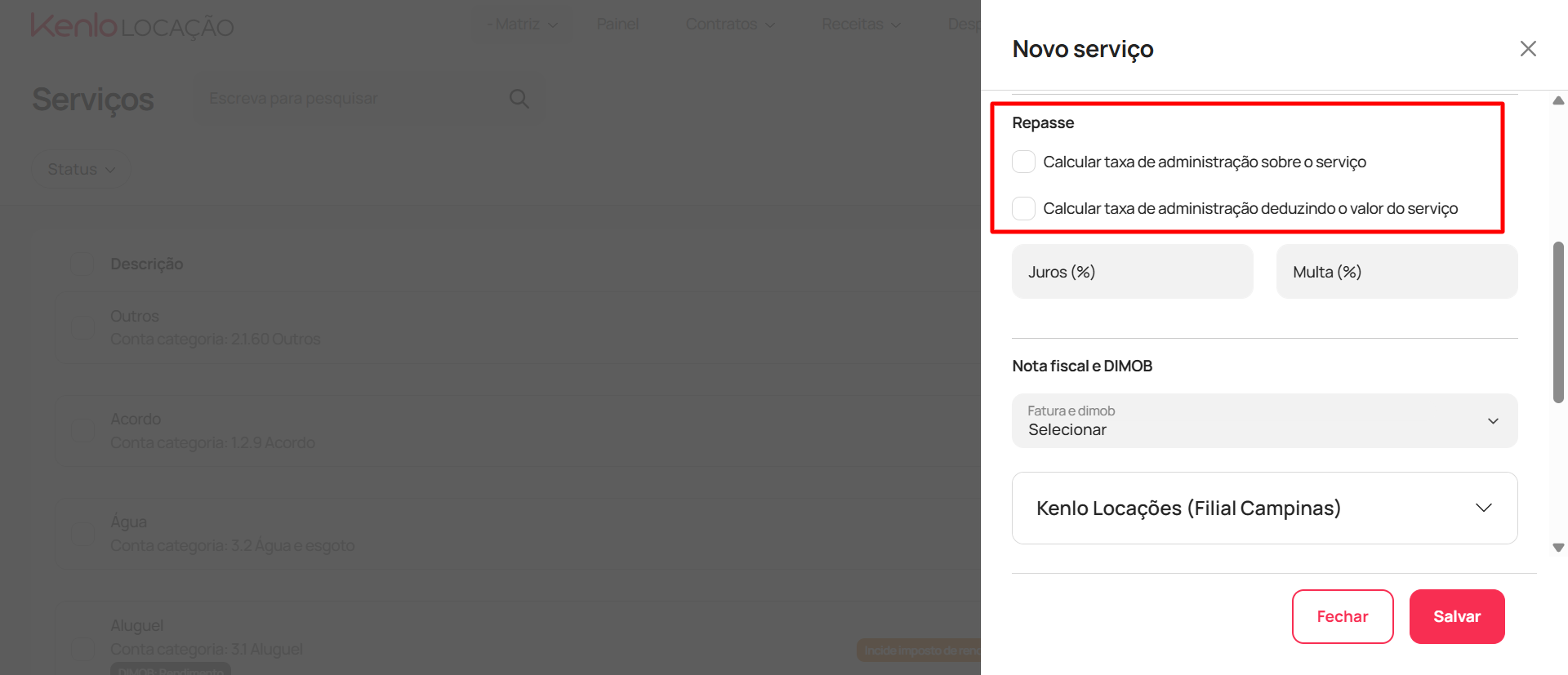Image resolution: width=1568 pixels, height=675 pixels.
Task: Select the Descrição header checkbox
Action: [x=82, y=264]
